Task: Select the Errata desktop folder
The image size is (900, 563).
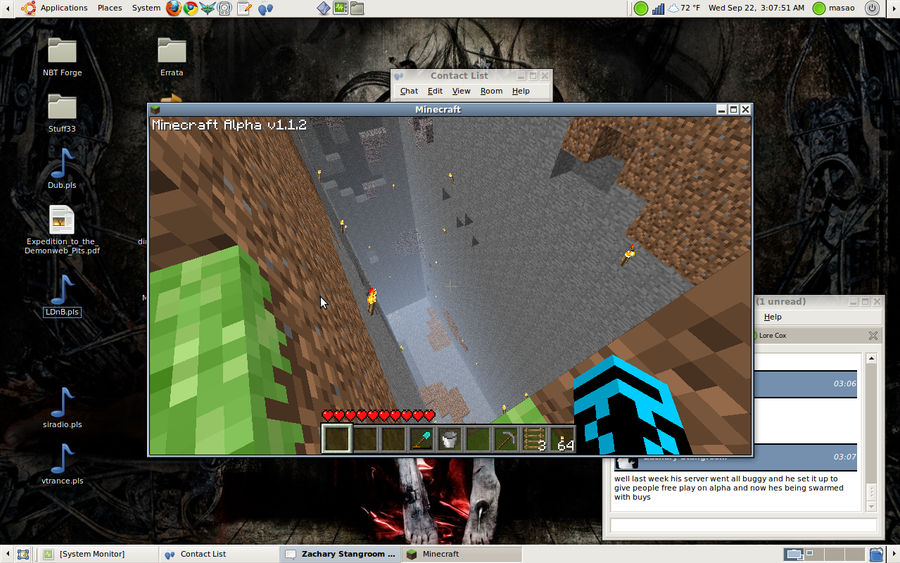Action: pos(172,57)
